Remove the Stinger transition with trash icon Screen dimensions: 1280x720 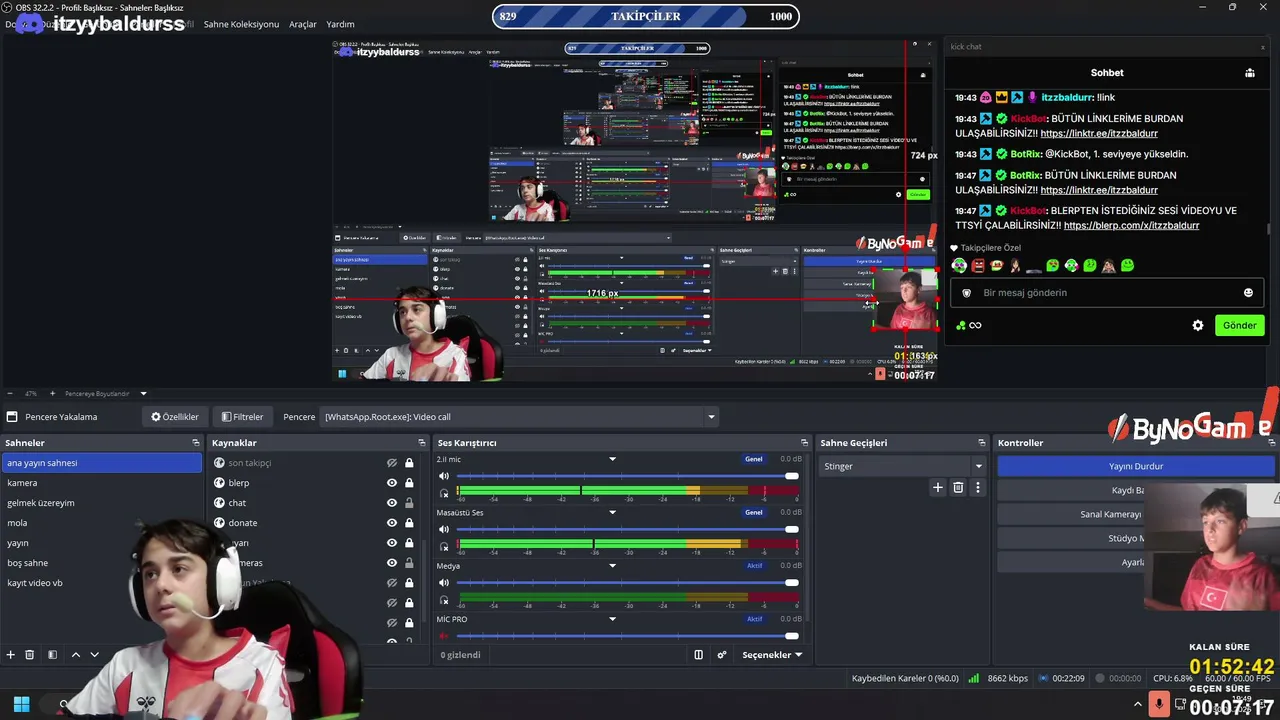tap(958, 487)
